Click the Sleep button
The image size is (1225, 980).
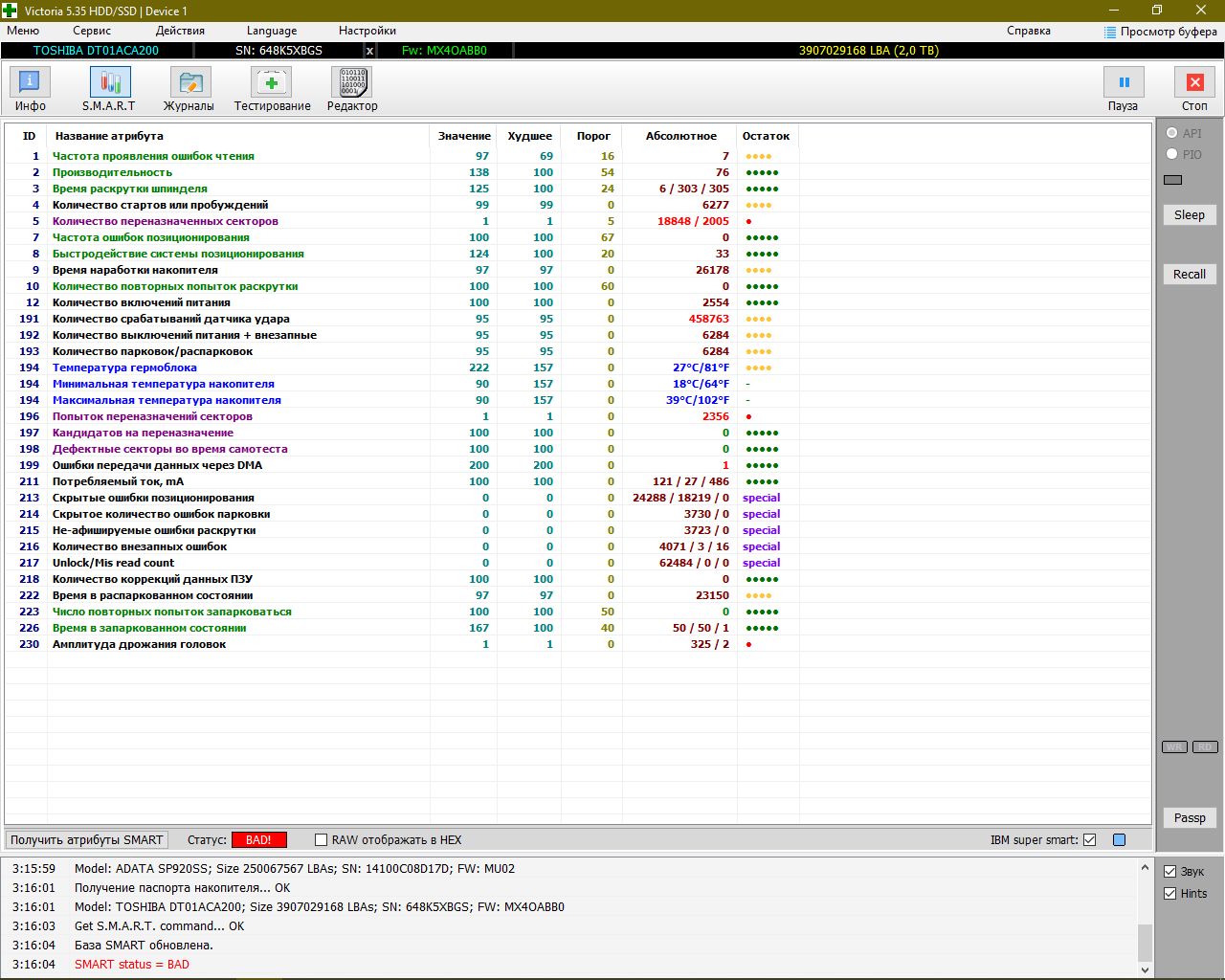pos(1190,215)
